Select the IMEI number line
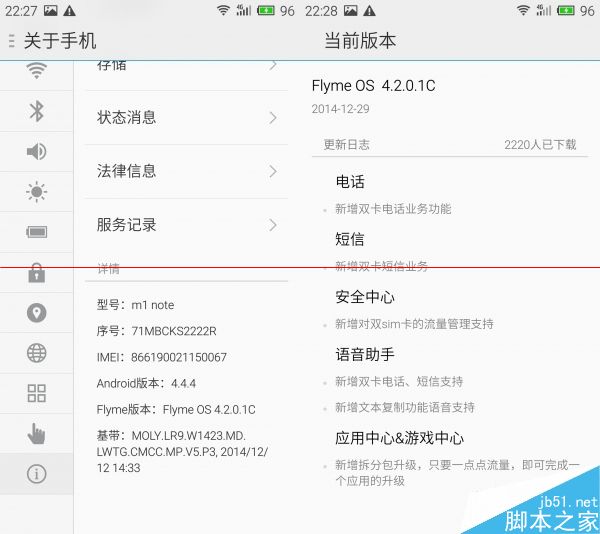The width and height of the screenshot is (600, 534). coord(161,357)
